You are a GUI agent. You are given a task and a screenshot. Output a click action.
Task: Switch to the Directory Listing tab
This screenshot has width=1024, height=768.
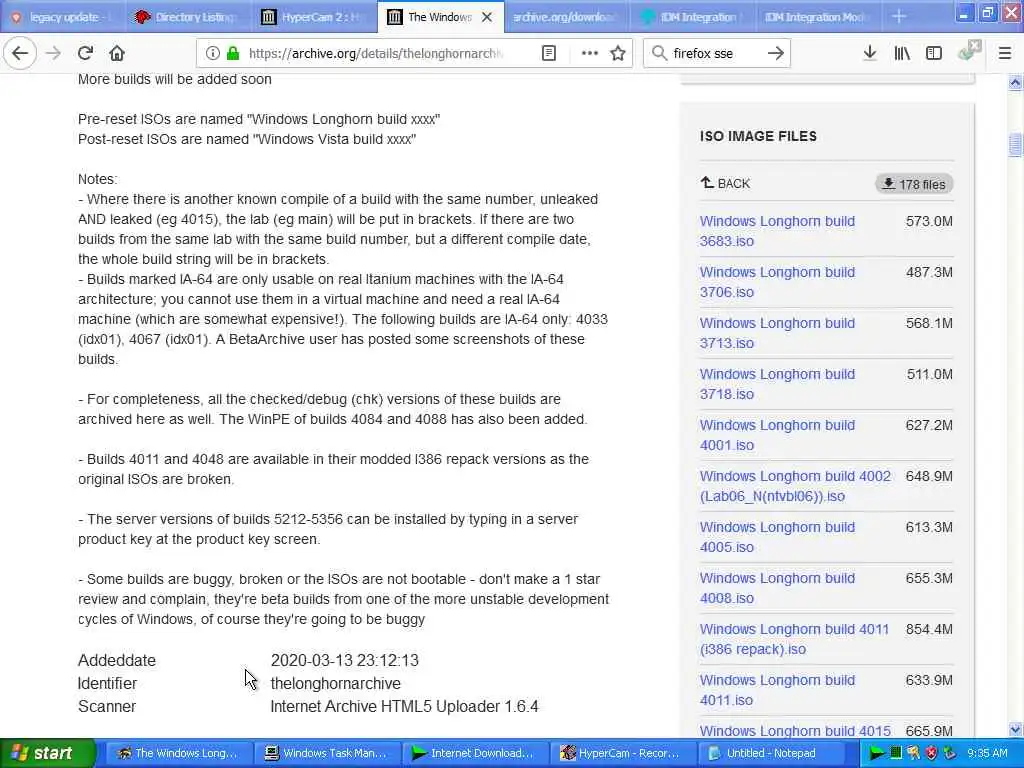(188, 17)
